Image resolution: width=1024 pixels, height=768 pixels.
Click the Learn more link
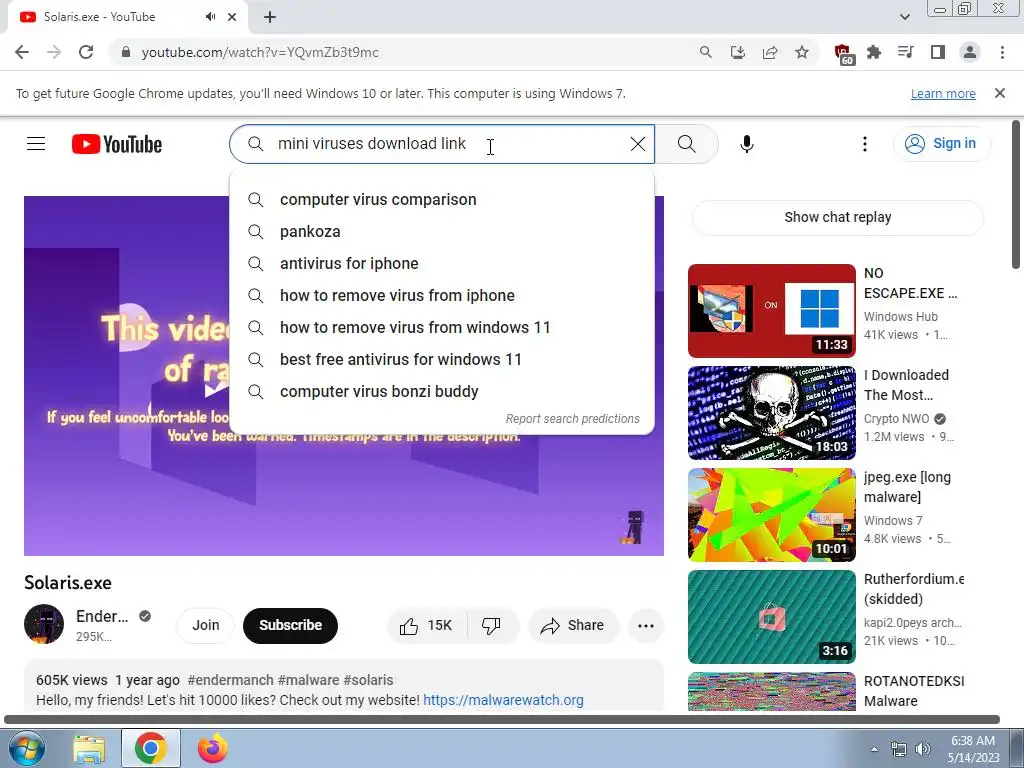(x=943, y=93)
